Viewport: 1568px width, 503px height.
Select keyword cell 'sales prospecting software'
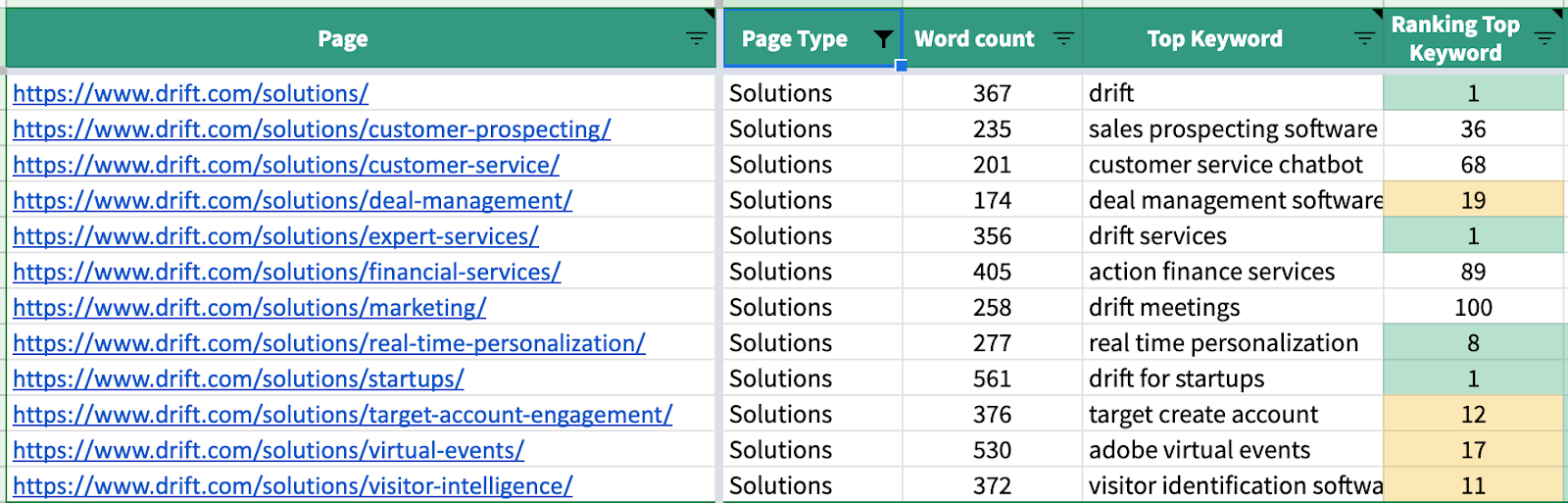point(1233,129)
